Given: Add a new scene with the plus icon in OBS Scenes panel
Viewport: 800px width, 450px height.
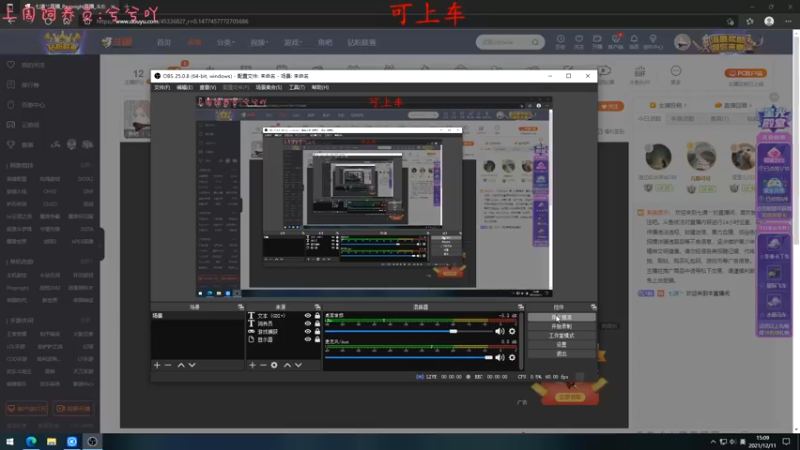Looking at the screenshot, I should [x=157, y=365].
